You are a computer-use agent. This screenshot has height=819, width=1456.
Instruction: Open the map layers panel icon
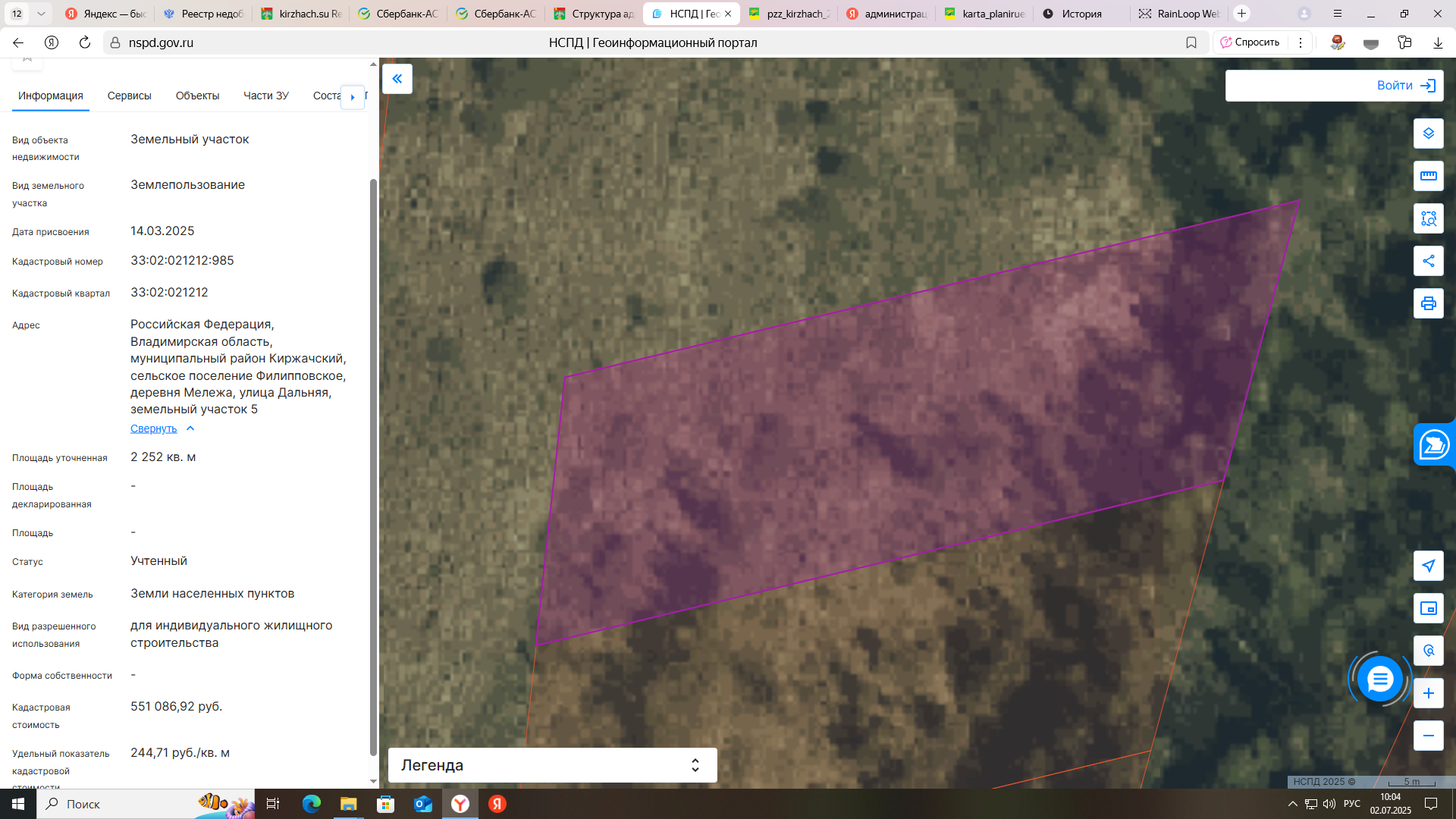pyautogui.click(x=1428, y=133)
